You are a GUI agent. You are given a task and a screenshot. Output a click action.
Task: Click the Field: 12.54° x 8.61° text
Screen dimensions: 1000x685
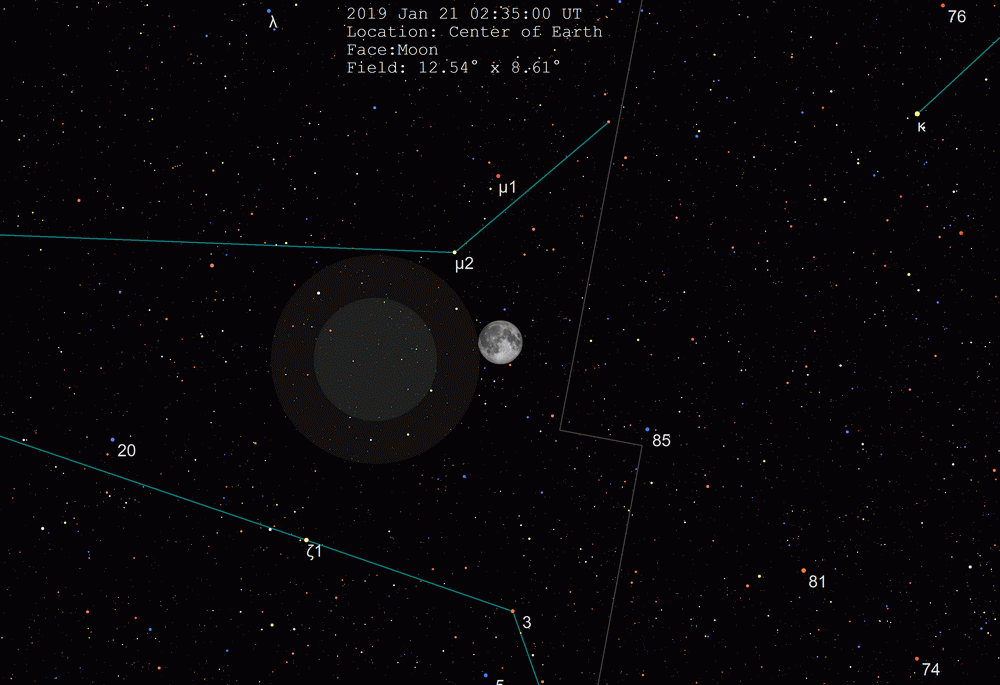pos(455,68)
